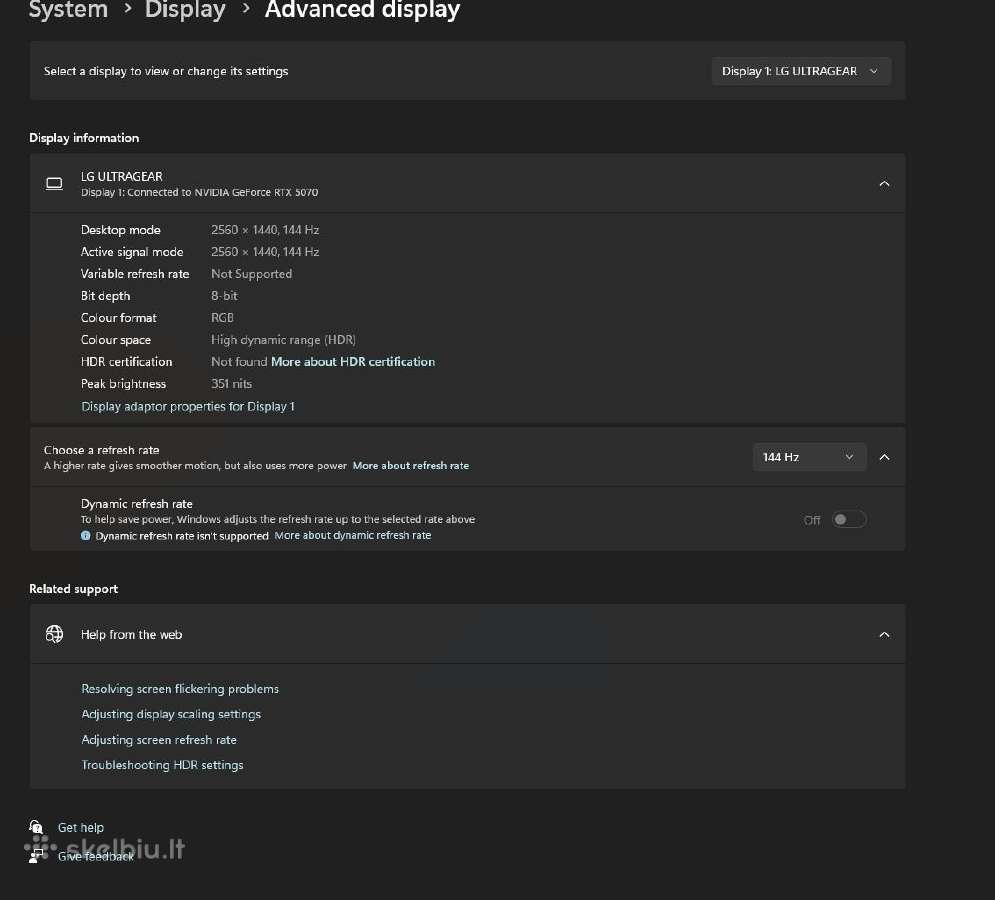Click the Select a display to view label
Viewport: 995px width, 900px height.
(166, 71)
